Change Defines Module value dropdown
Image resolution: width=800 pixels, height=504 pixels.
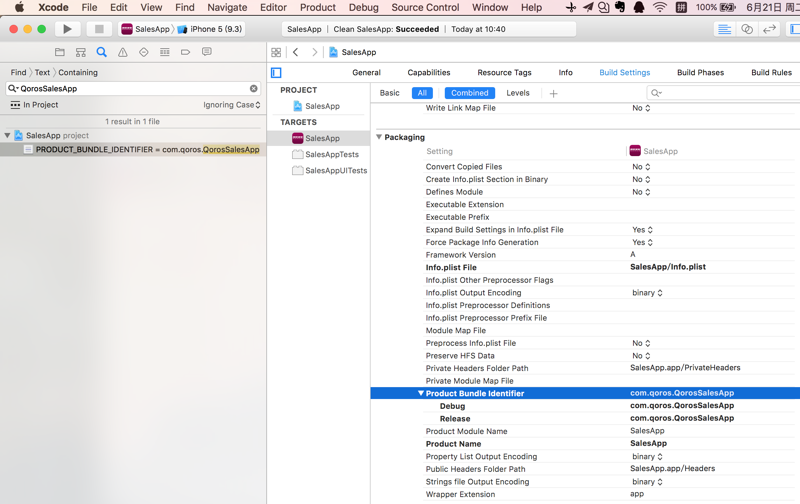(x=641, y=192)
